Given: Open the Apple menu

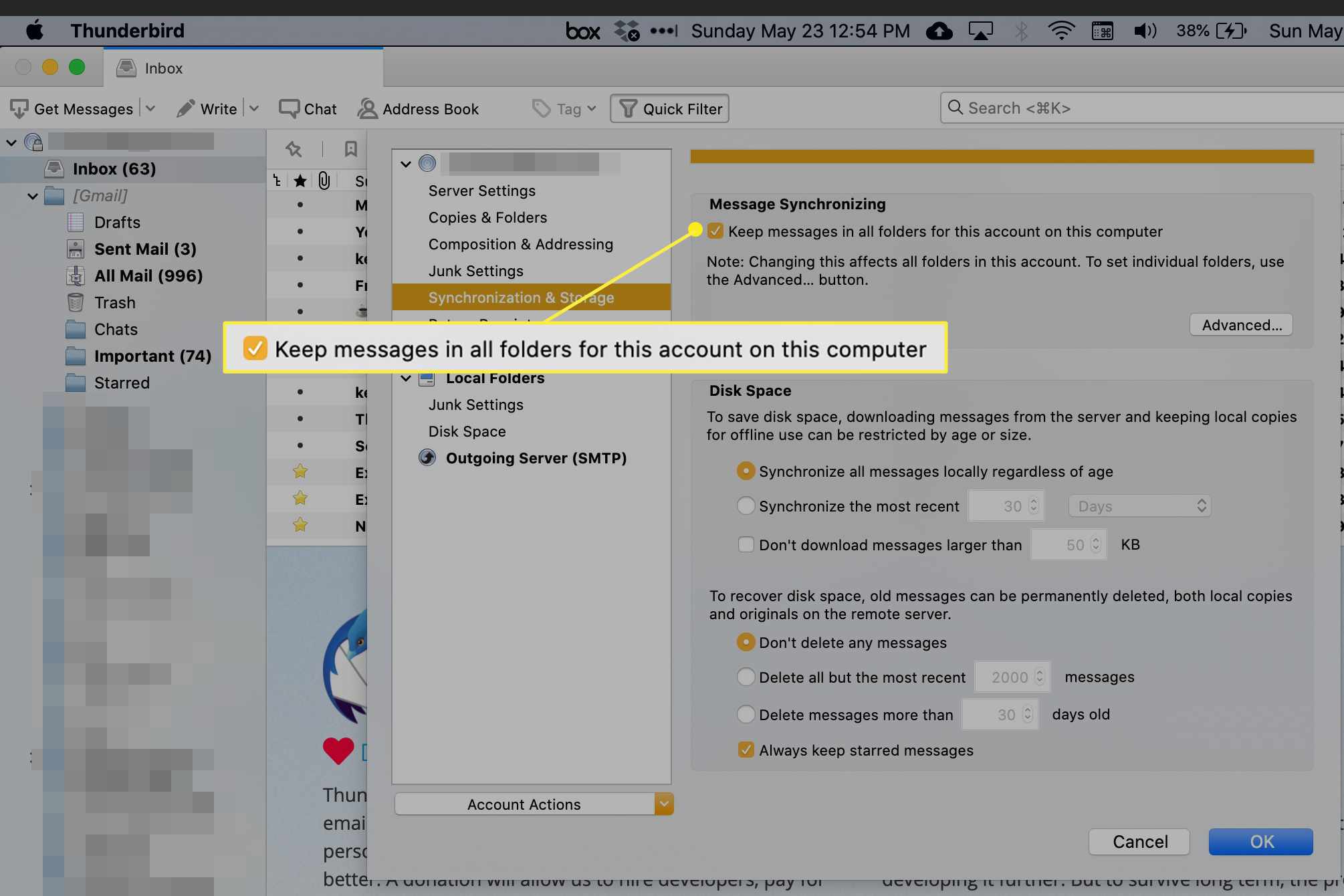Looking at the screenshot, I should 35,30.
